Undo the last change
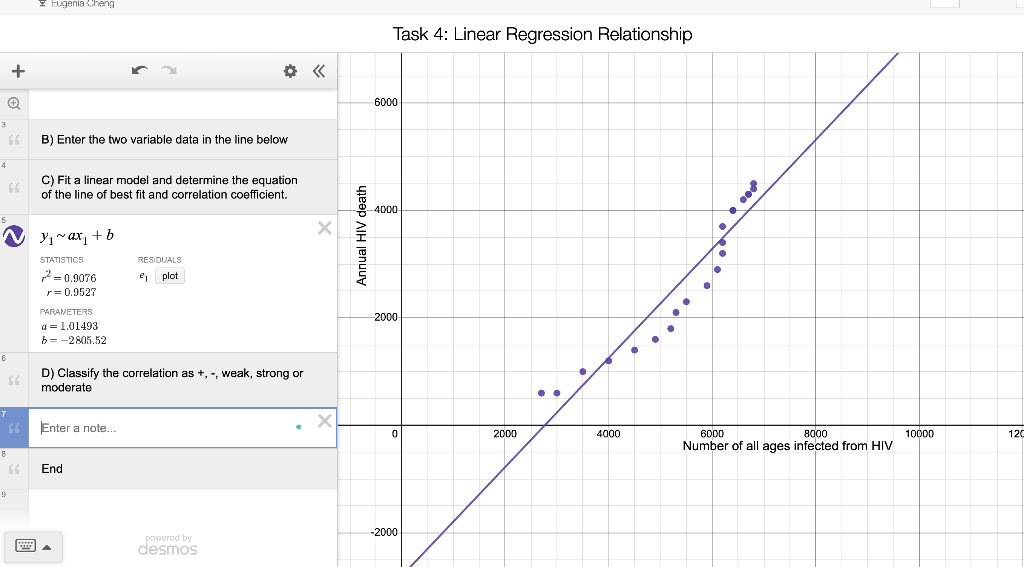The height and width of the screenshot is (567, 1024). (139, 71)
